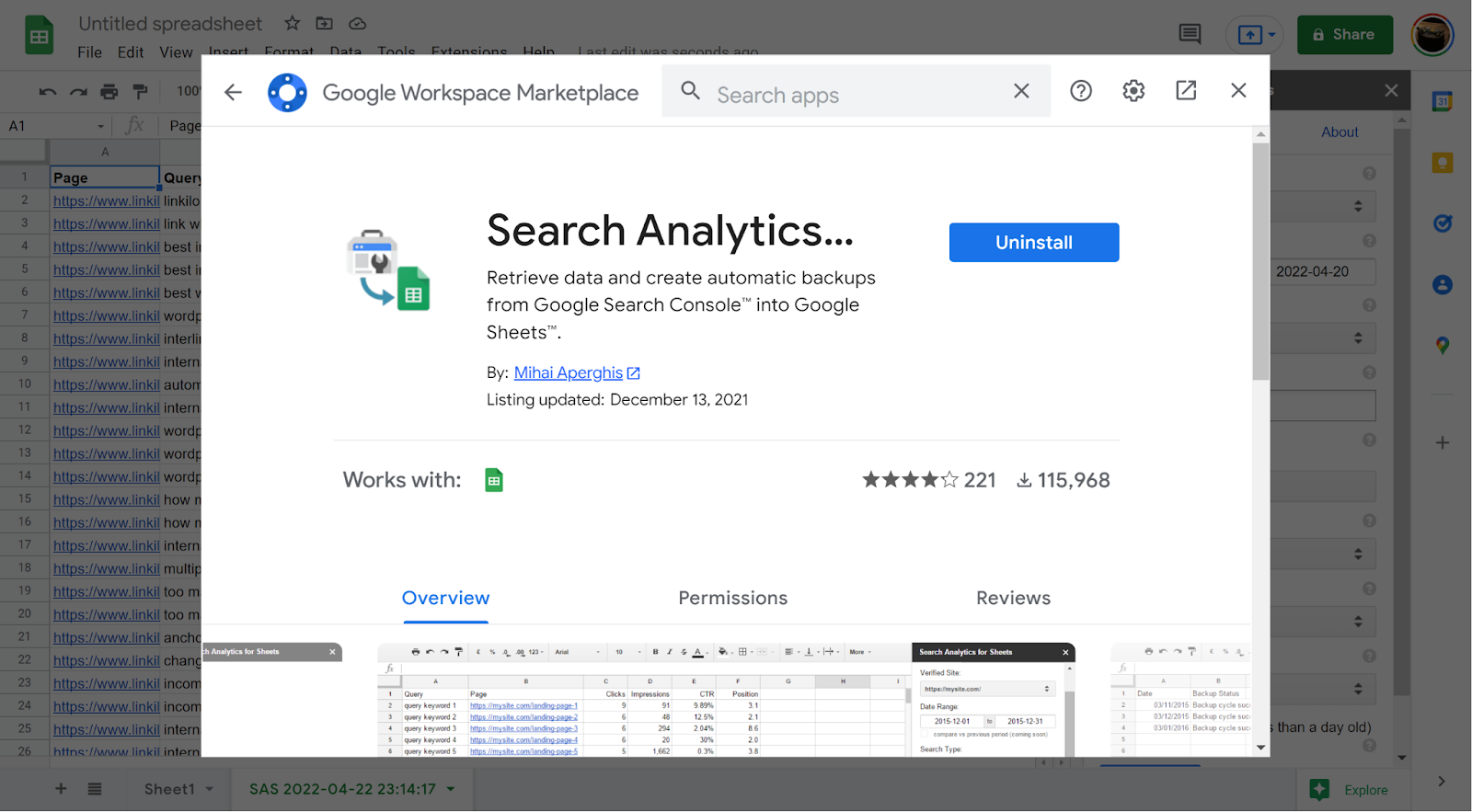This screenshot has height=812, width=1472.
Task: Open the Google Workspace Marketplace logo
Action: [287, 93]
